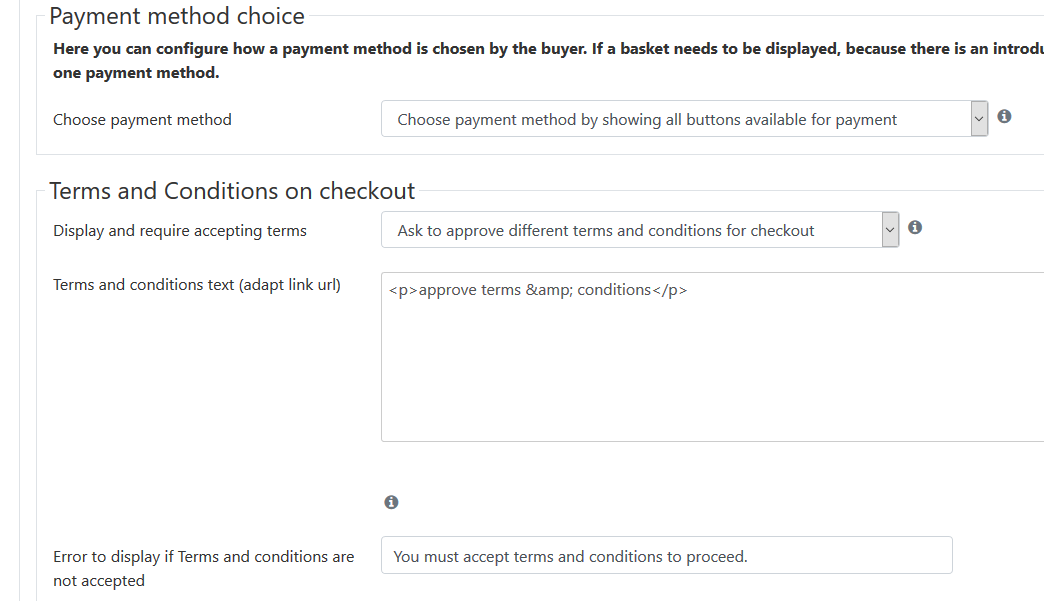
Task: Click the 'Choose payment method' label
Action: coord(142,120)
